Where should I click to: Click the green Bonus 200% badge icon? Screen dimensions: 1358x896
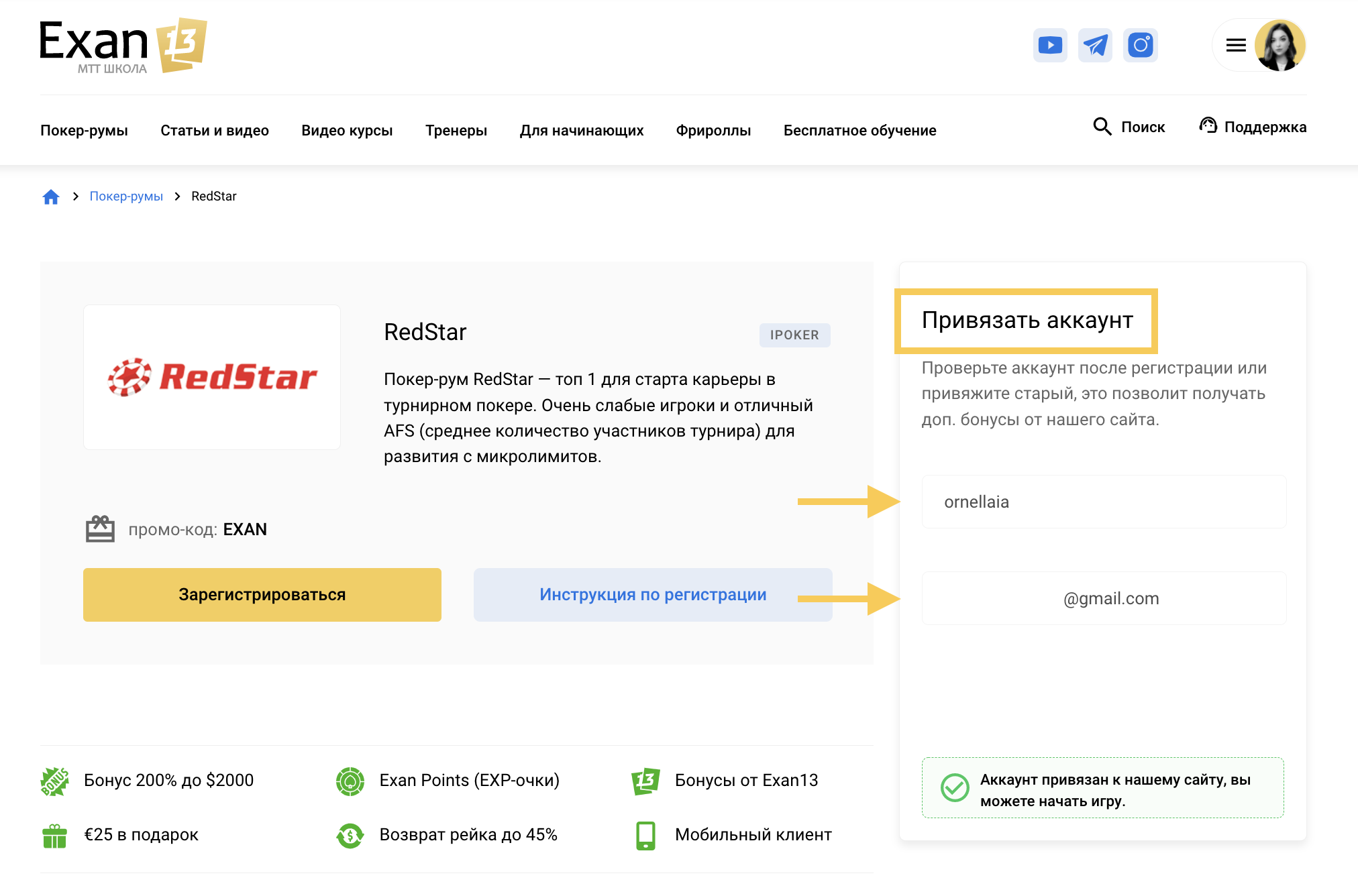[54, 781]
